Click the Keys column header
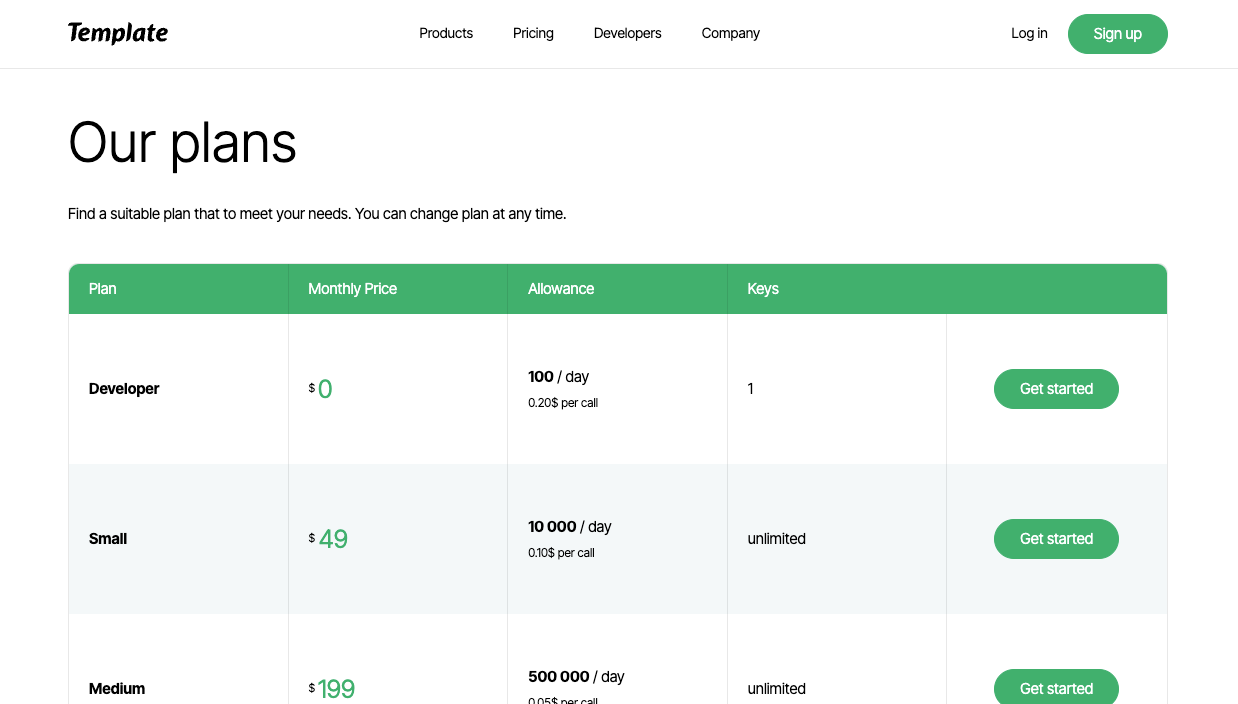Screen dimensions: 1238x704 click(763, 289)
